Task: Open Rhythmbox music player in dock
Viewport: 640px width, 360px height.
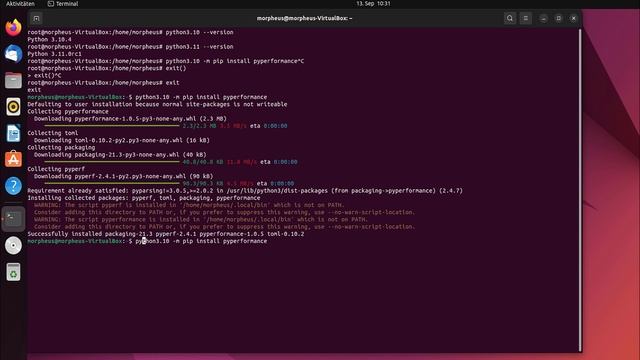Action: [13, 107]
